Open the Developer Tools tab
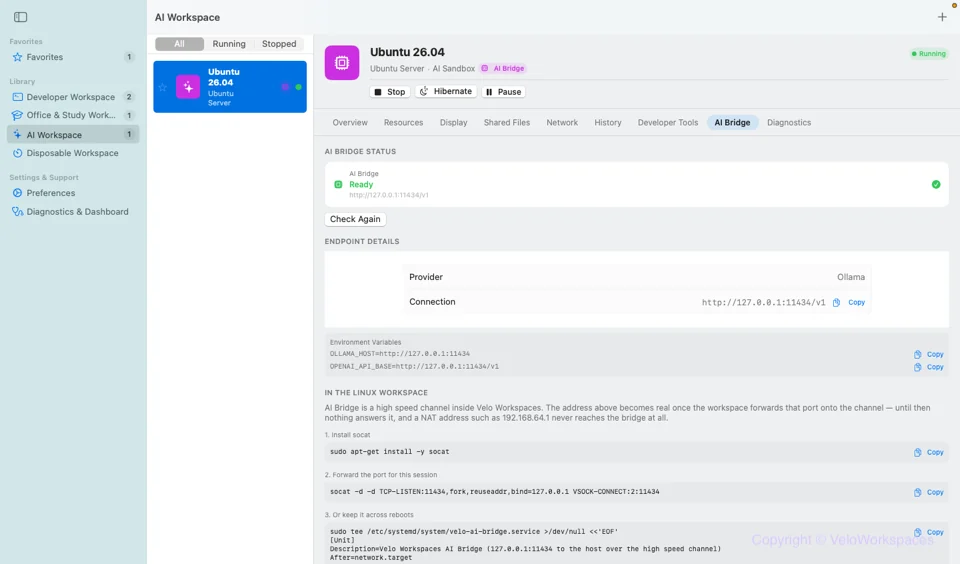This screenshot has height=564, width=960. [667, 122]
